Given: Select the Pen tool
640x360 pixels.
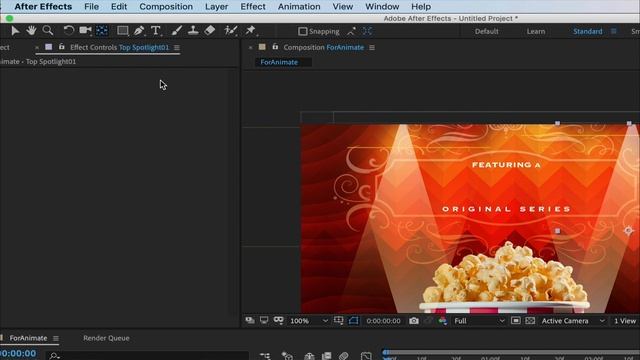Looking at the screenshot, I should point(139,31).
